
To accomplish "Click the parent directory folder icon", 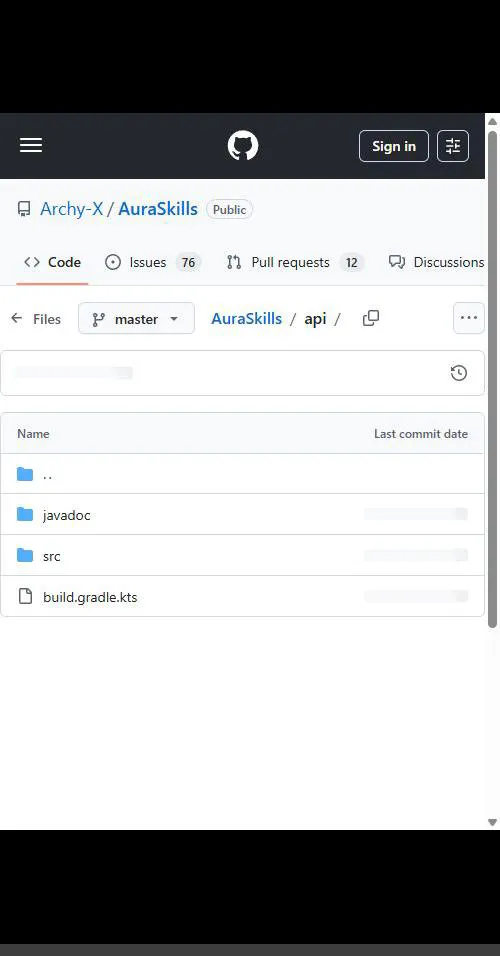I will pyautogui.click(x=25, y=474).
